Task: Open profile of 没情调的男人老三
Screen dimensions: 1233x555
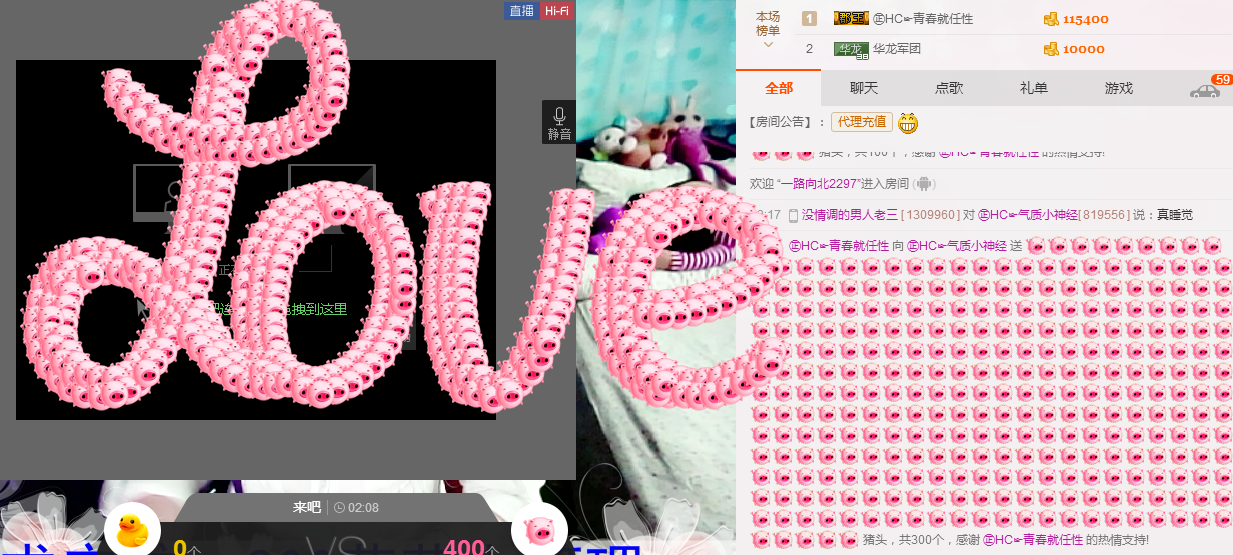Action: 850,215
